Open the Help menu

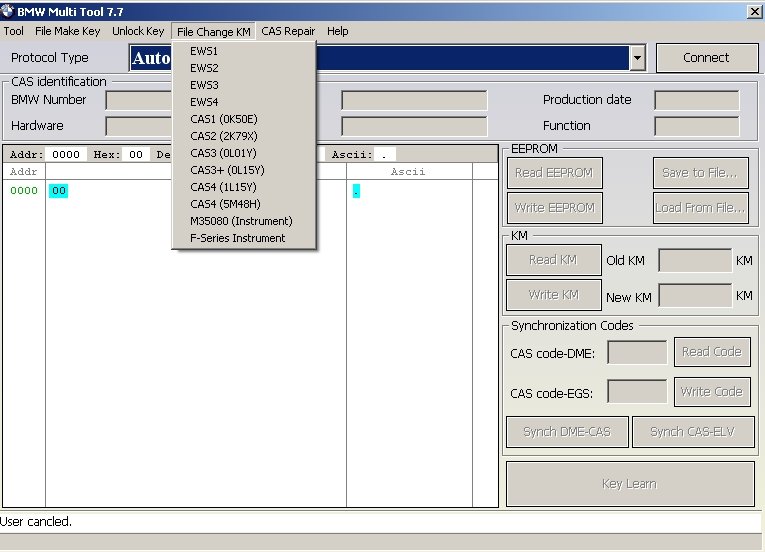tap(338, 31)
